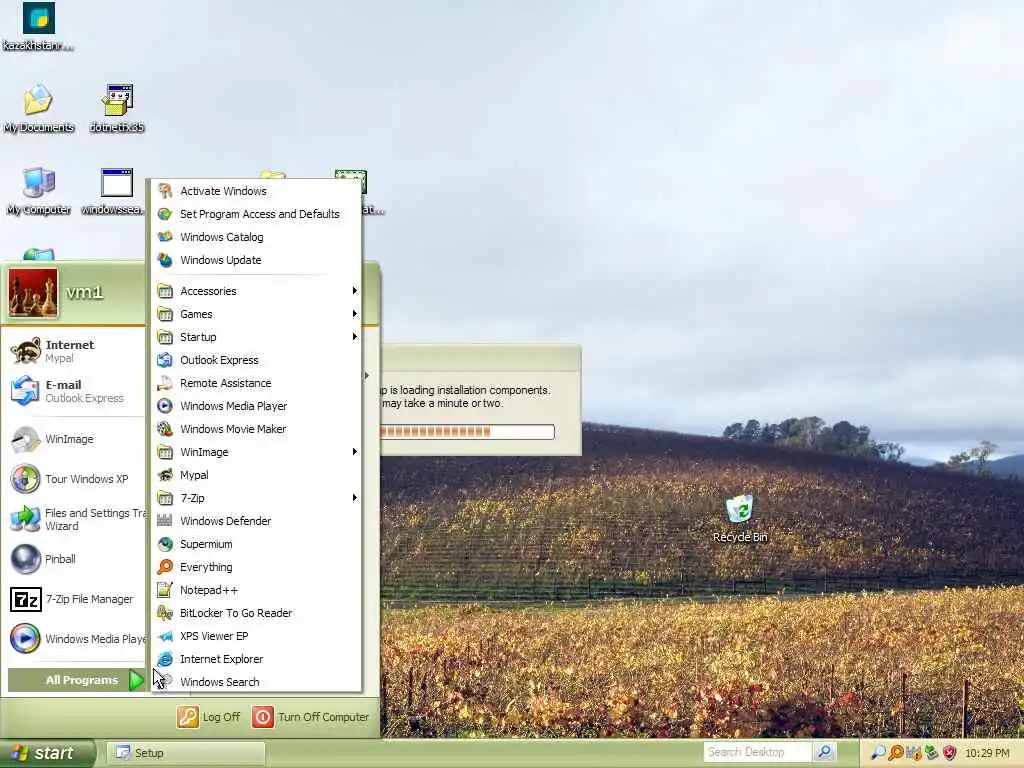Open 7-Zip File Manager
1024x768 pixels.
(x=75, y=599)
